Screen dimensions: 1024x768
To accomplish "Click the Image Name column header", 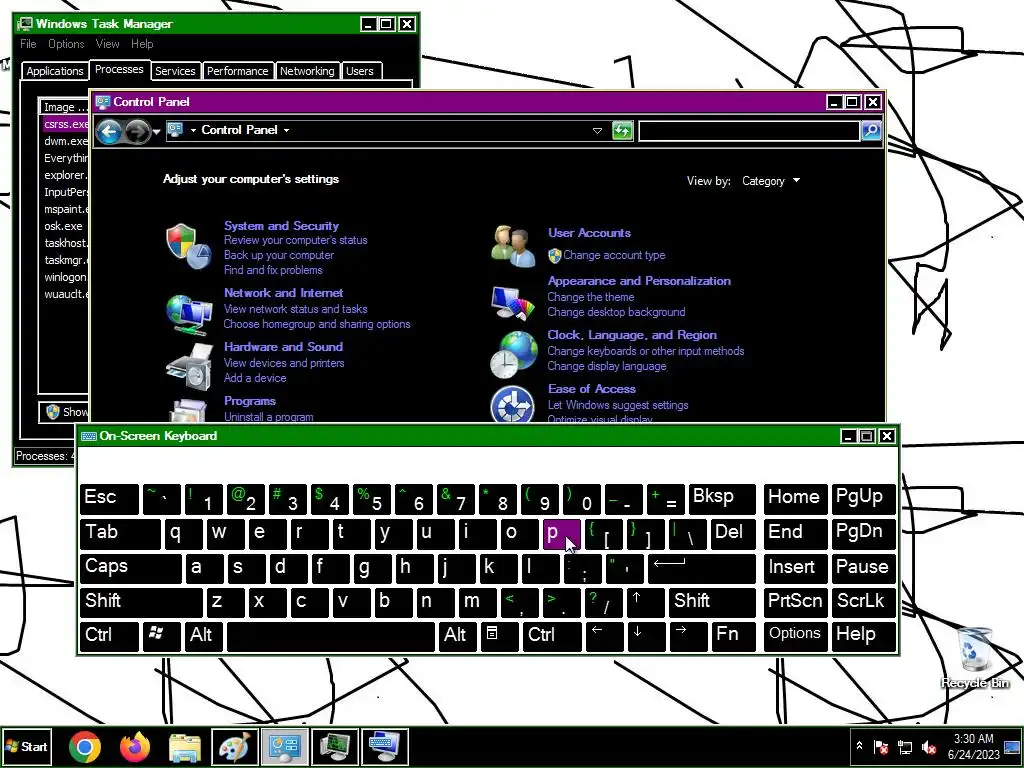I will coord(64,107).
